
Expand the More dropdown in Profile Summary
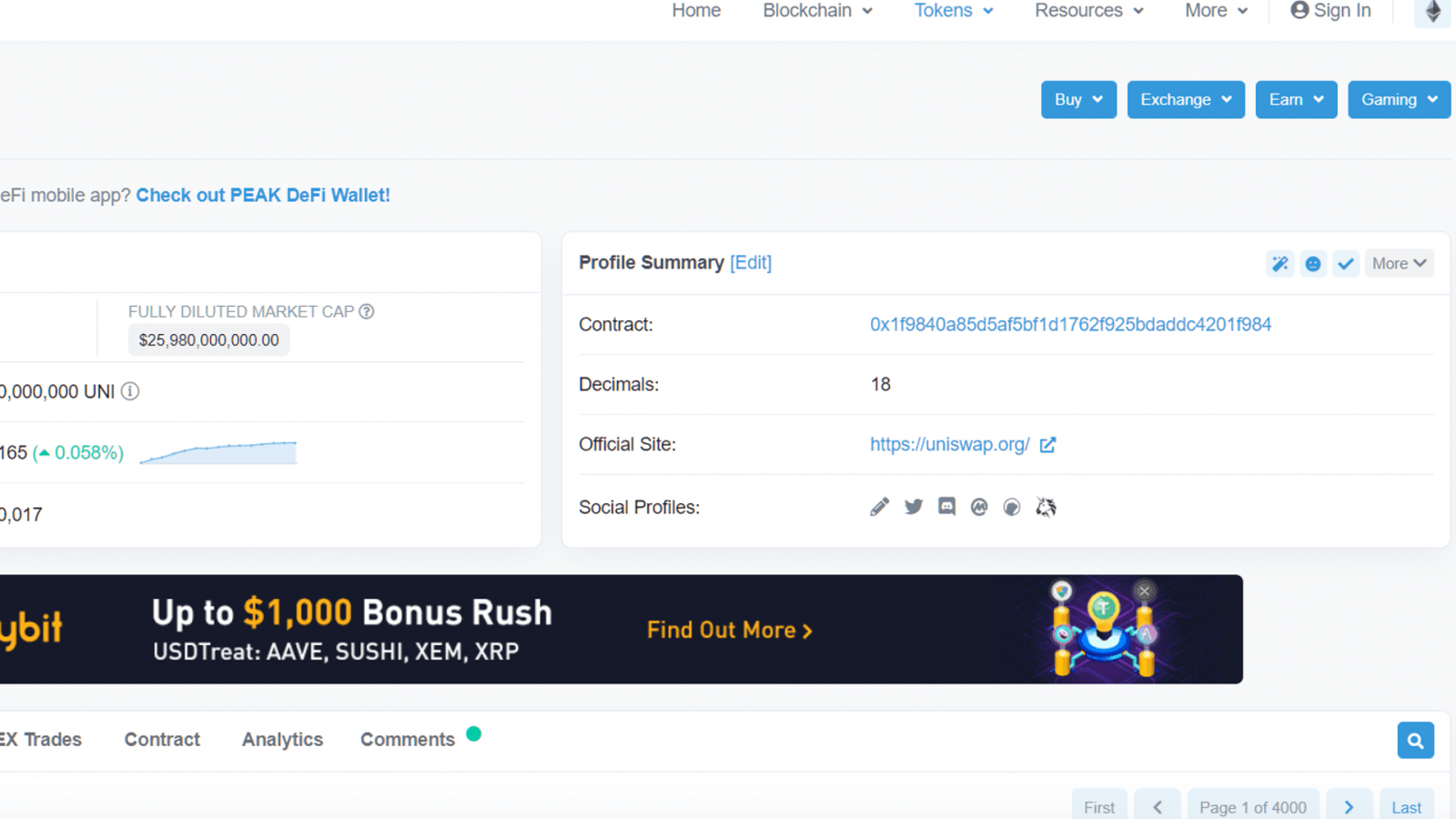(1399, 264)
